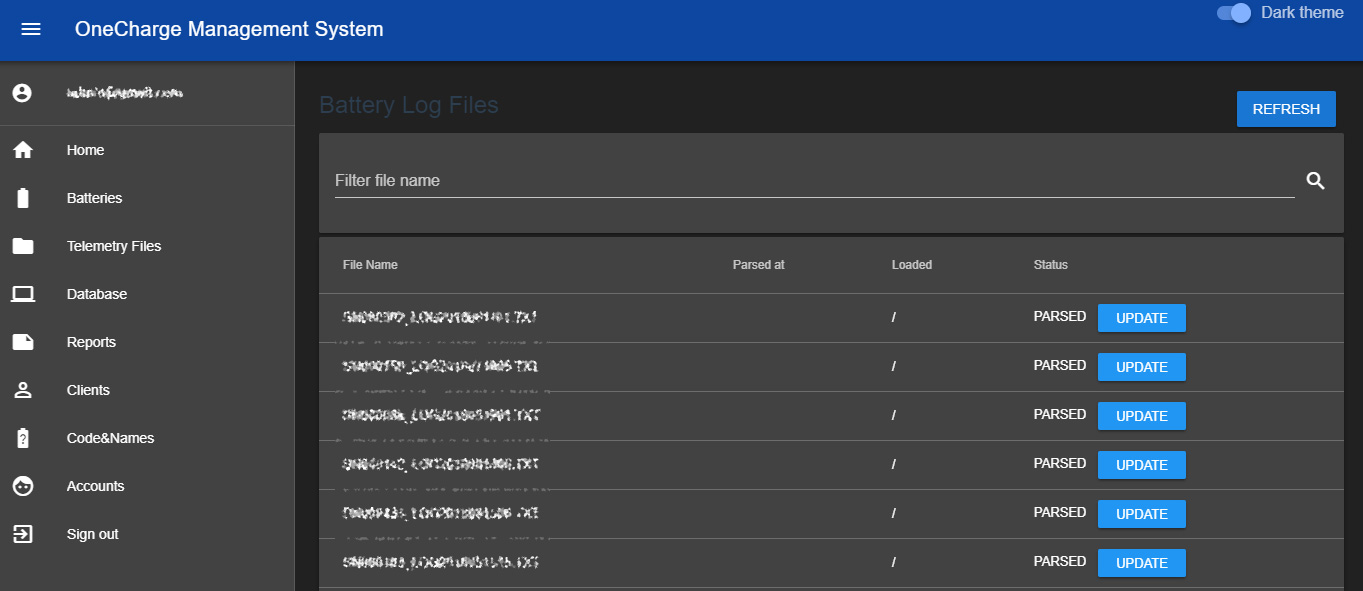Screen dimensions: 1363x591
Task: Click the Status column header
Action: click(x=1051, y=265)
